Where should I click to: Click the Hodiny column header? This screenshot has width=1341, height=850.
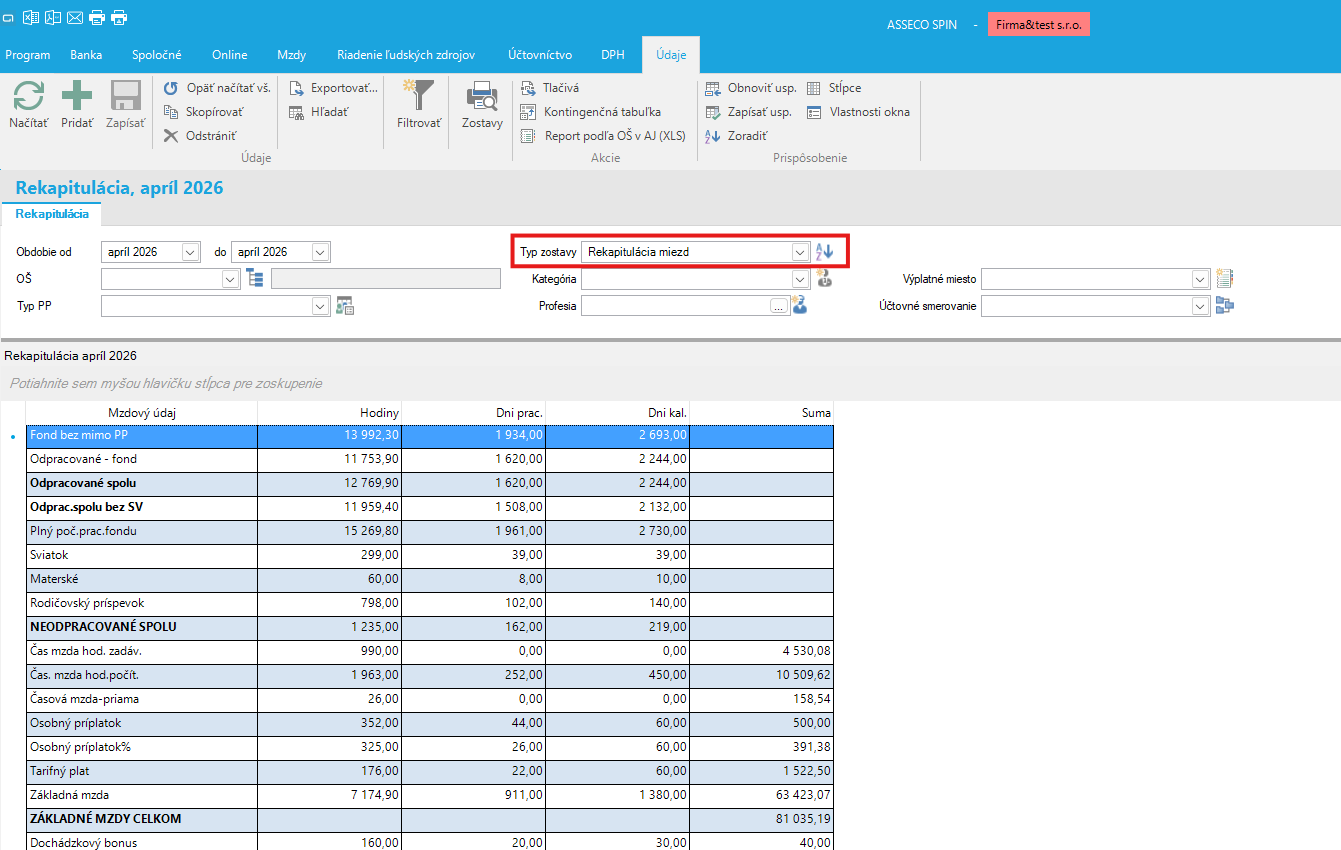coord(330,413)
